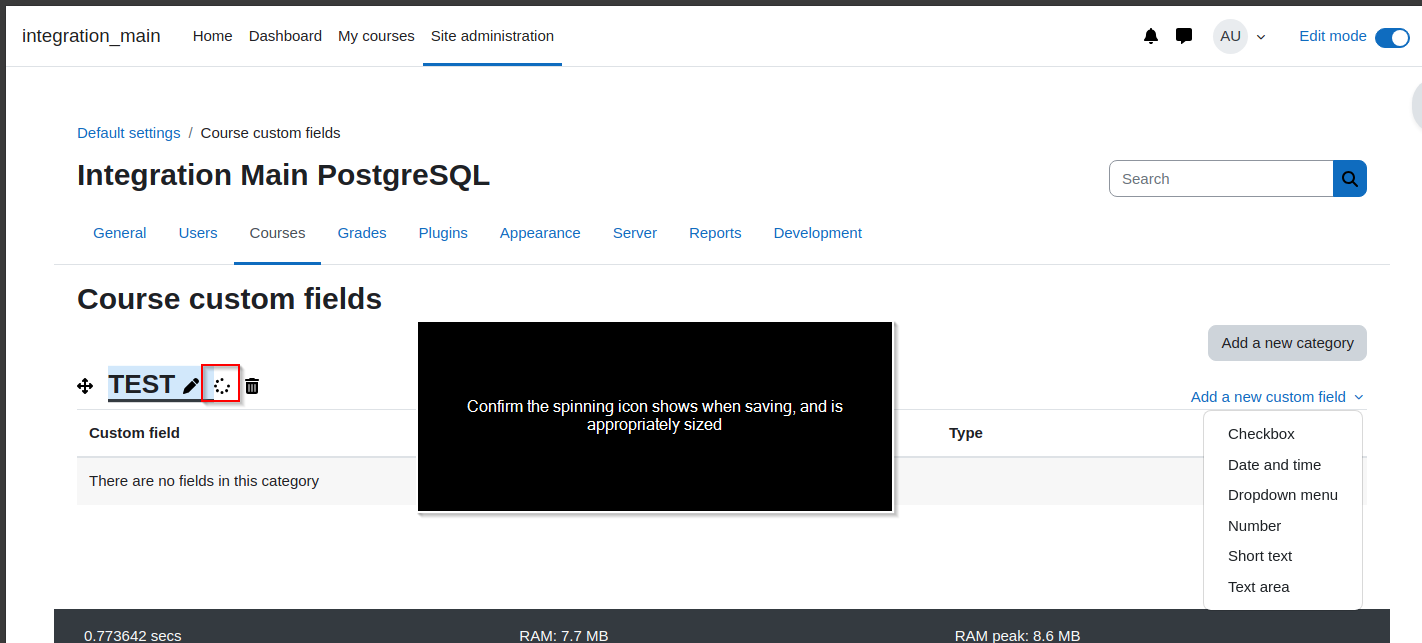Click the pencil icon to rename TEST
The image size is (1422, 643).
tap(192, 386)
